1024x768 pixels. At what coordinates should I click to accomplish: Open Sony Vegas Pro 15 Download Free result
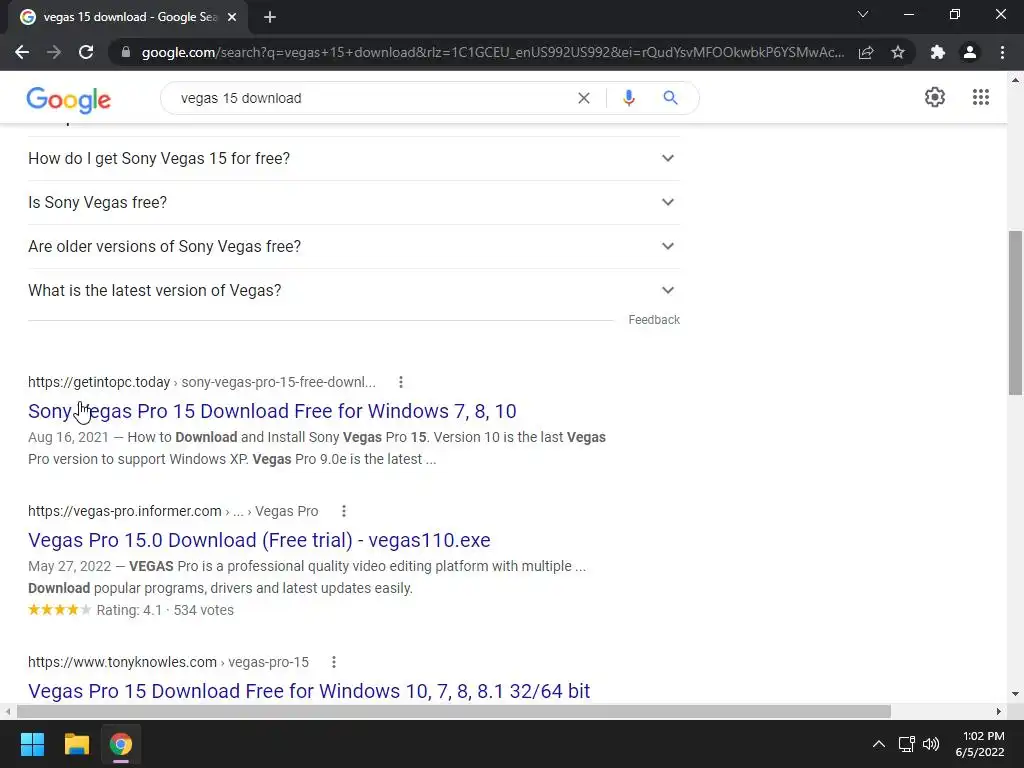tap(272, 411)
